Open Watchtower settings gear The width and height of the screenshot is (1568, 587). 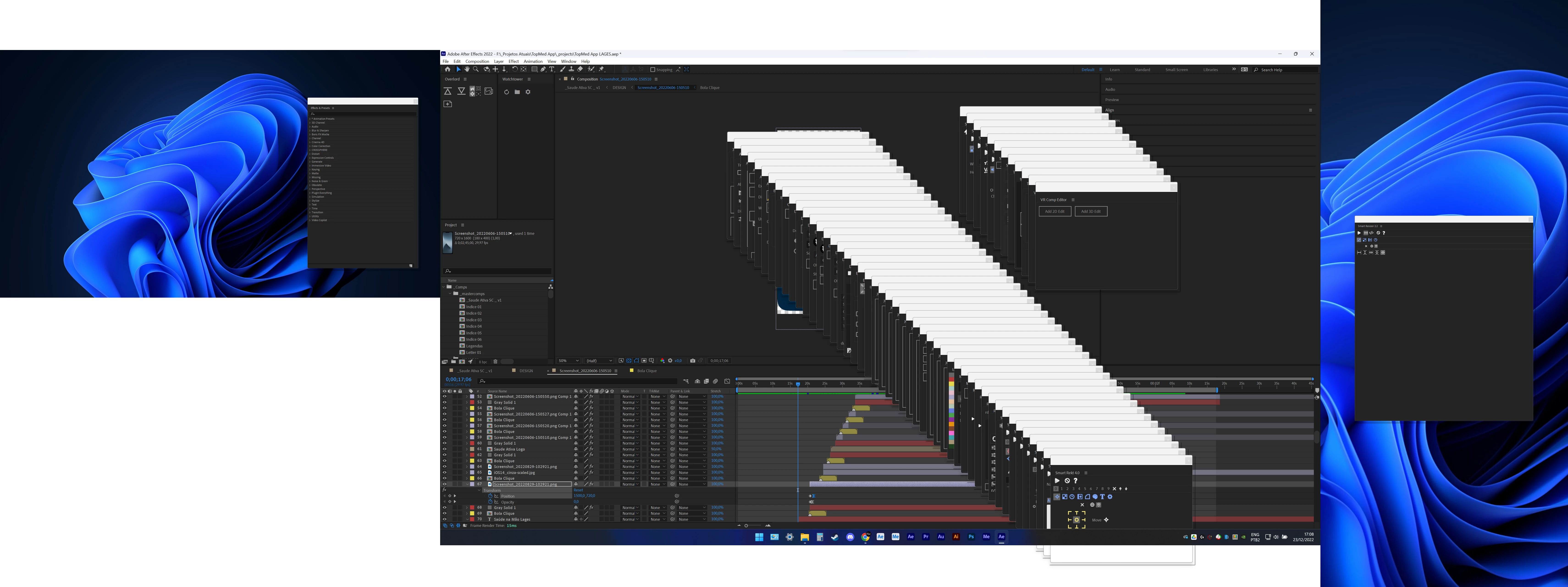pos(528,92)
